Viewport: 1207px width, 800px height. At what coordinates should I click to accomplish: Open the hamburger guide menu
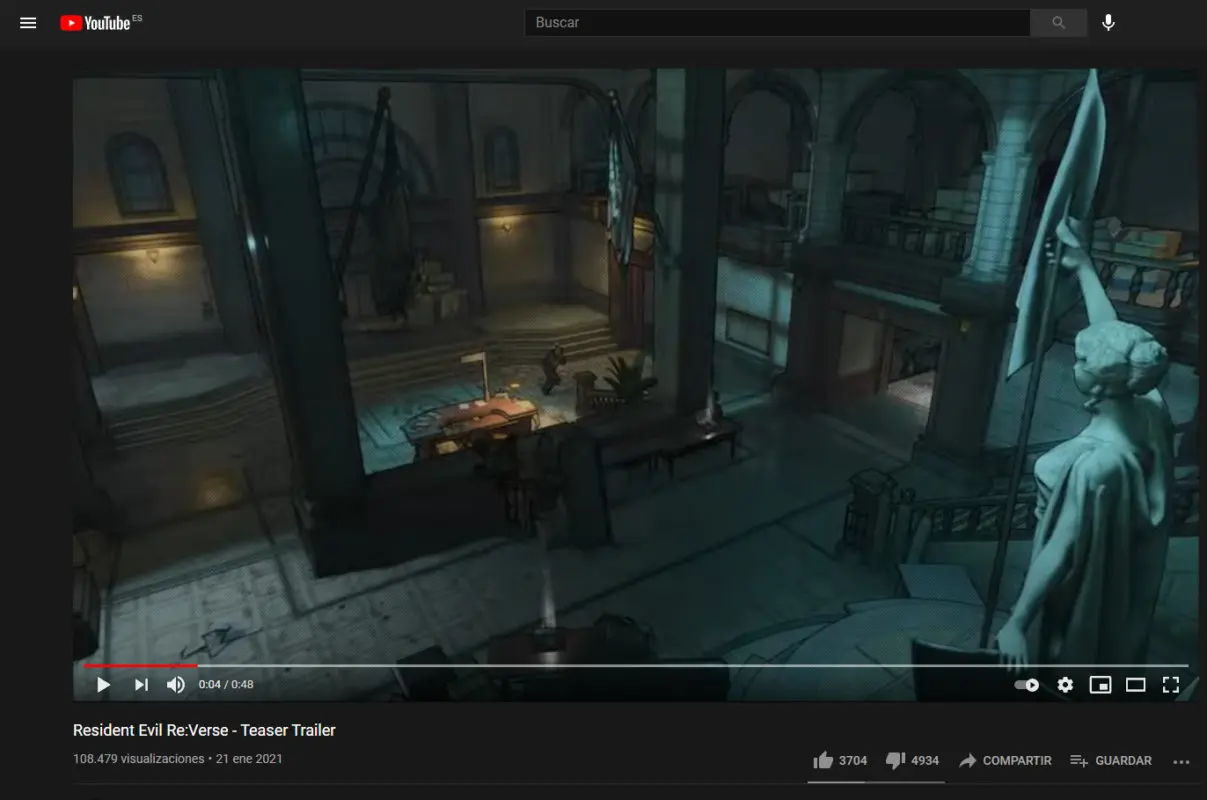tap(28, 23)
